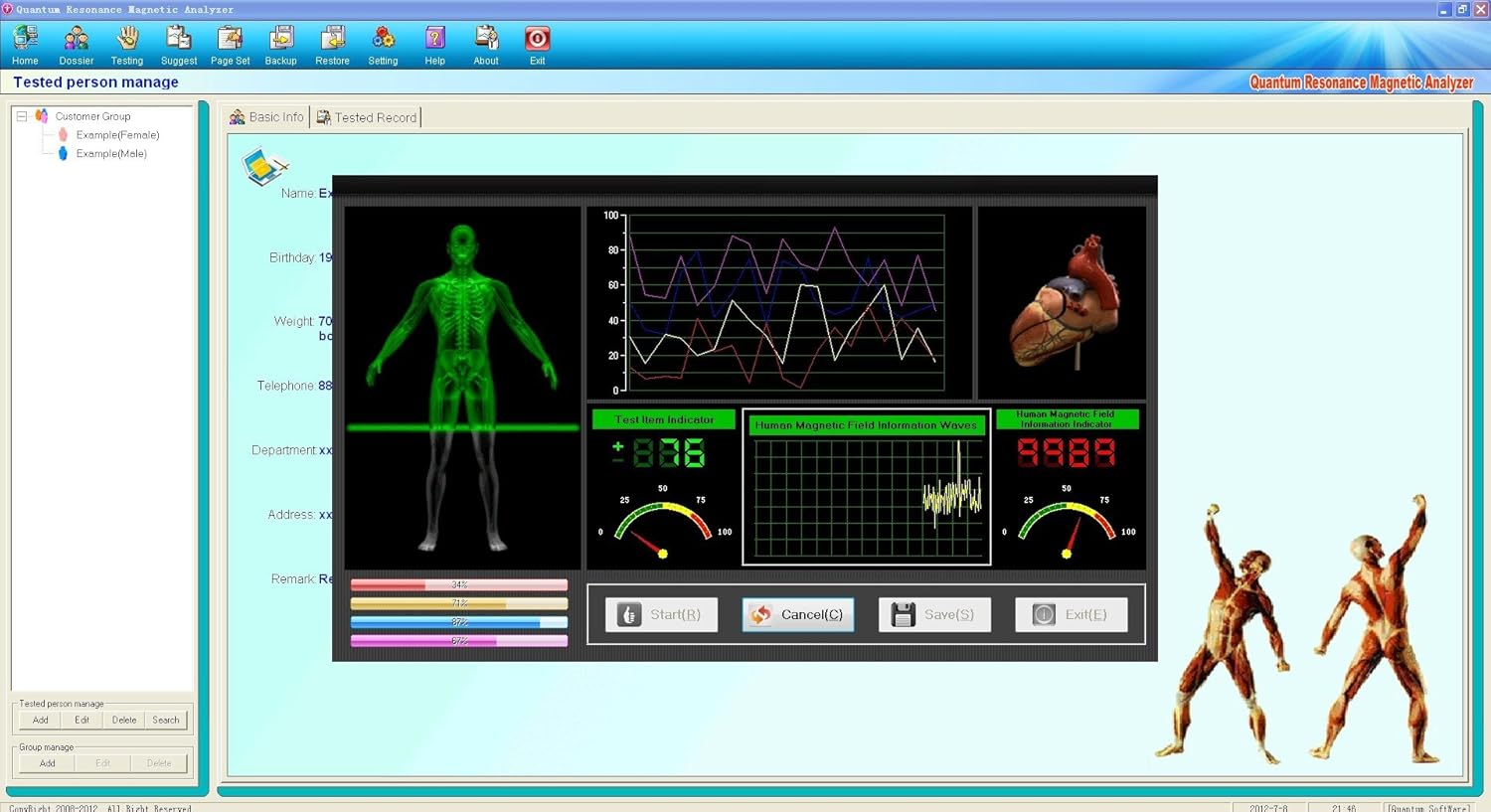Click the time '21:46' in status bar
Viewport: 1491px width, 812px height.
[x=1344, y=808]
